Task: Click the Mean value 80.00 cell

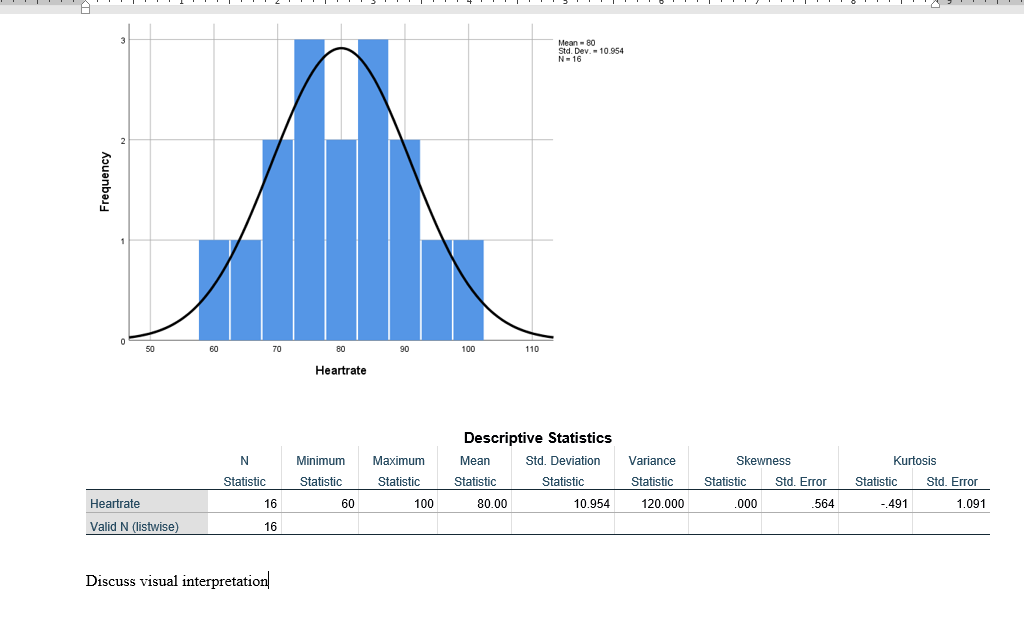Action: point(492,504)
